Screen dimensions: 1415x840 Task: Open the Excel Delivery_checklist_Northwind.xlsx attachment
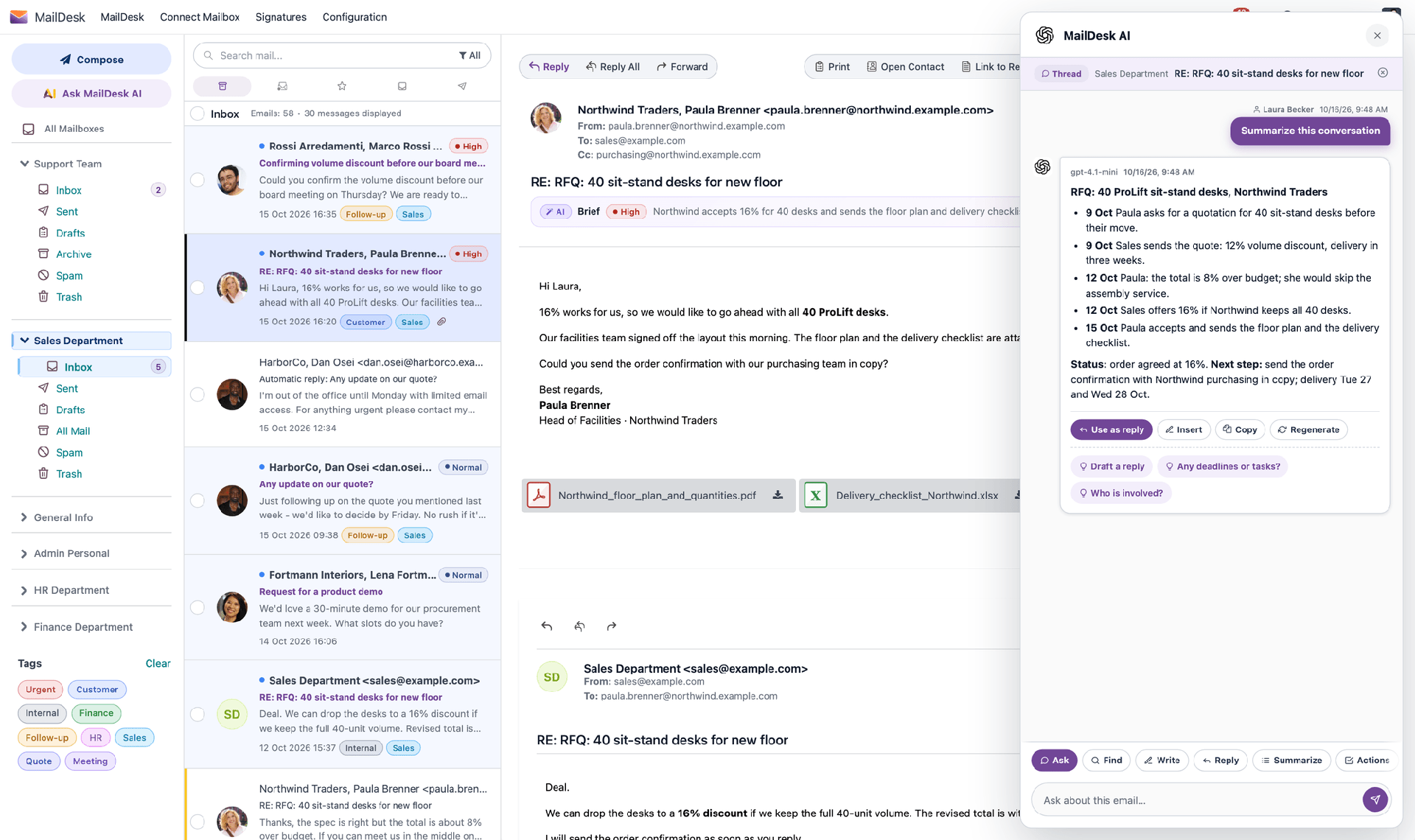coord(909,495)
